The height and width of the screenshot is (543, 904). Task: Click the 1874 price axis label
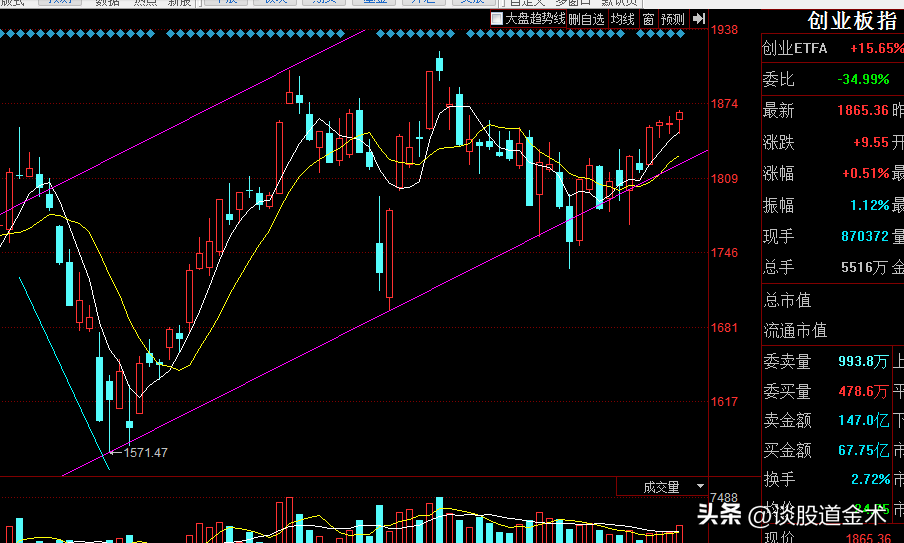tap(724, 104)
